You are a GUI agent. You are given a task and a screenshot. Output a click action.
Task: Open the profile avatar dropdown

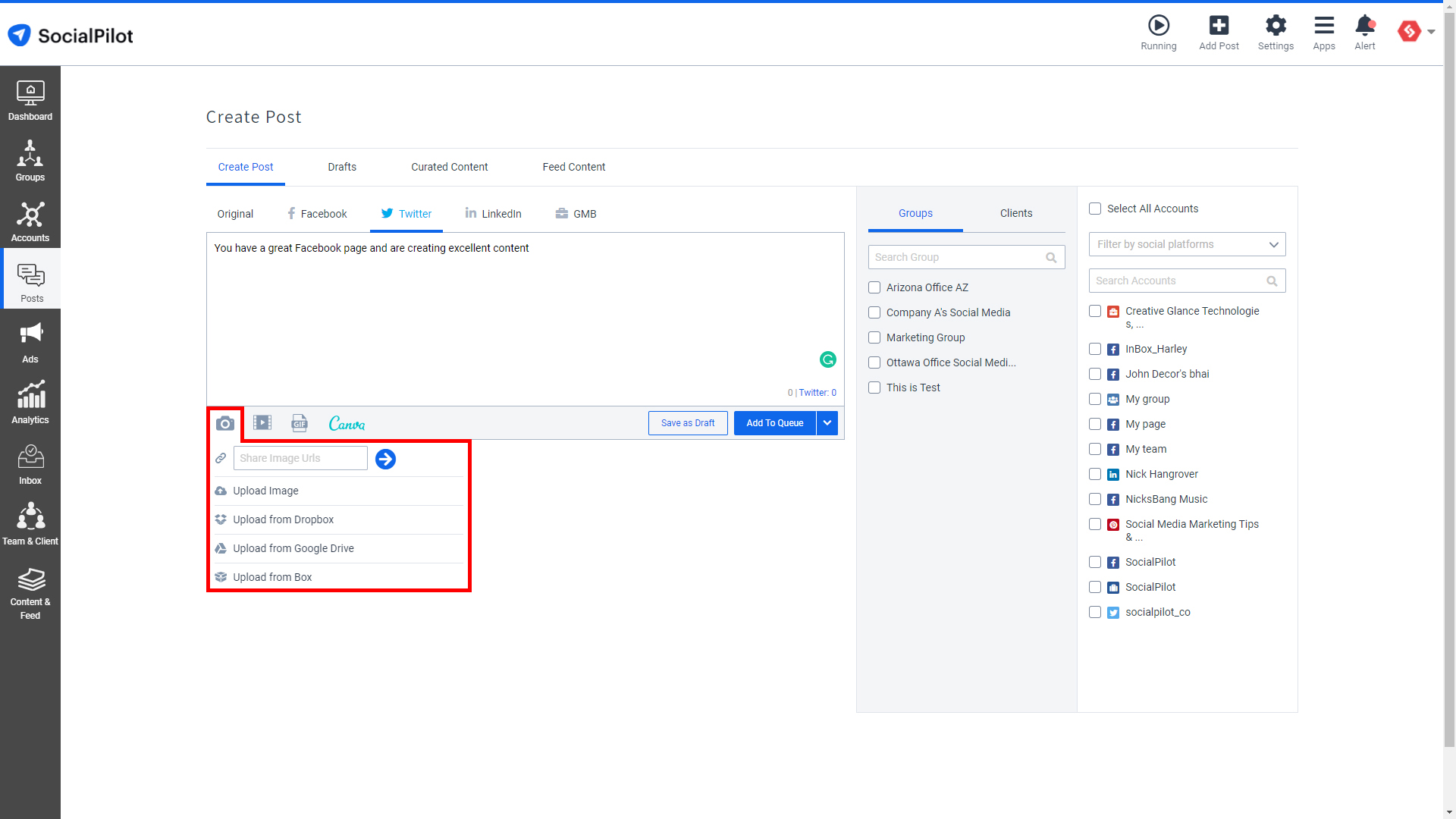pyautogui.click(x=1415, y=32)
